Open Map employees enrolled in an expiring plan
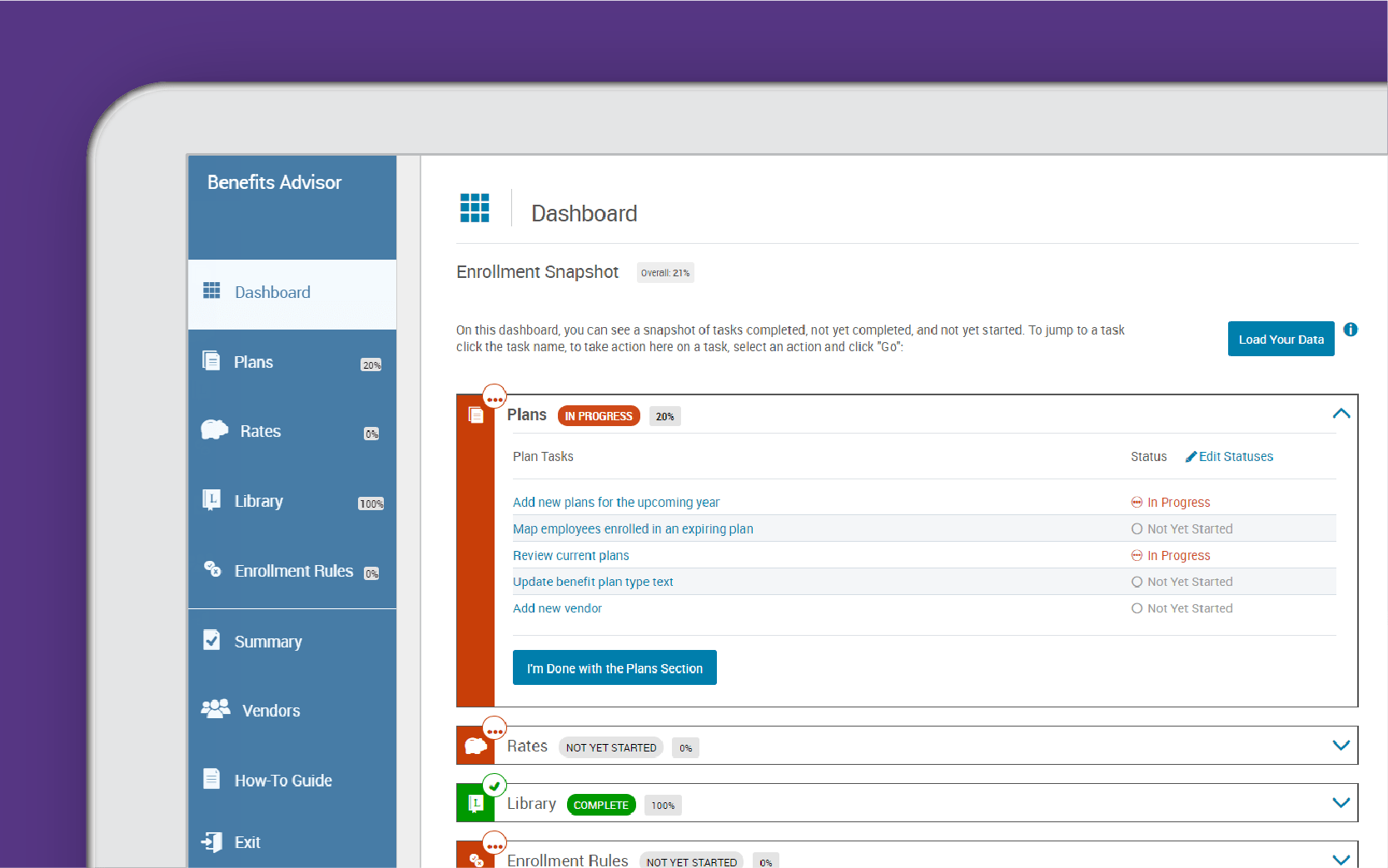 633,529
